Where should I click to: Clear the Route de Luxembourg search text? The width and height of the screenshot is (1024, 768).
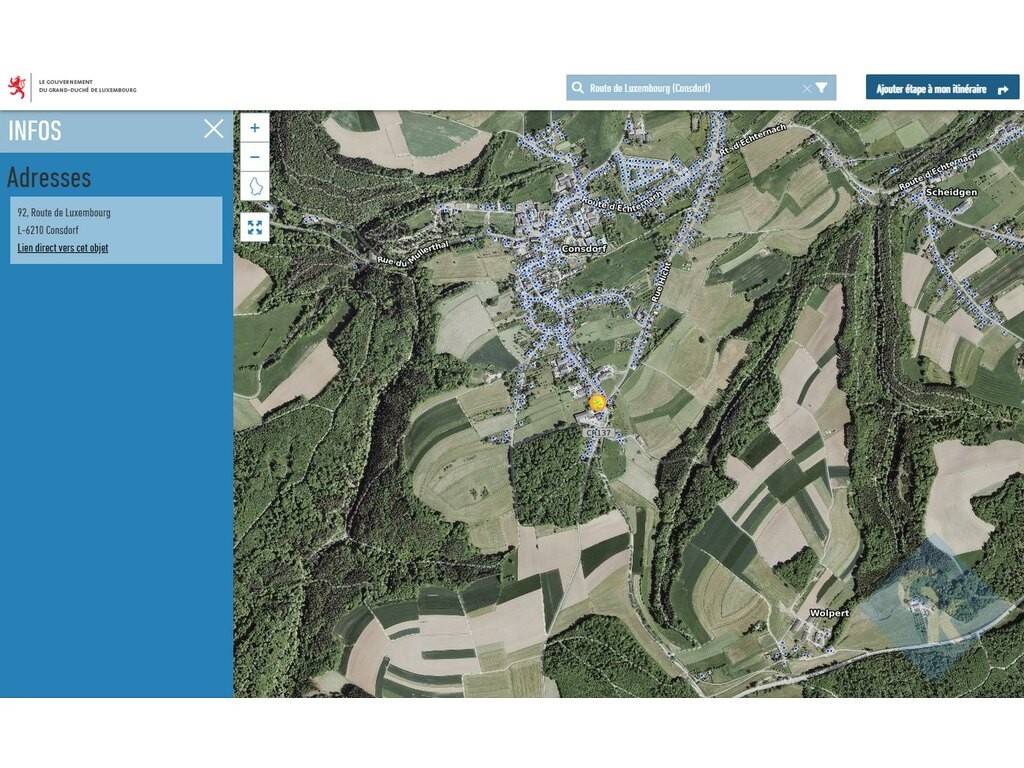click(806, 88)
